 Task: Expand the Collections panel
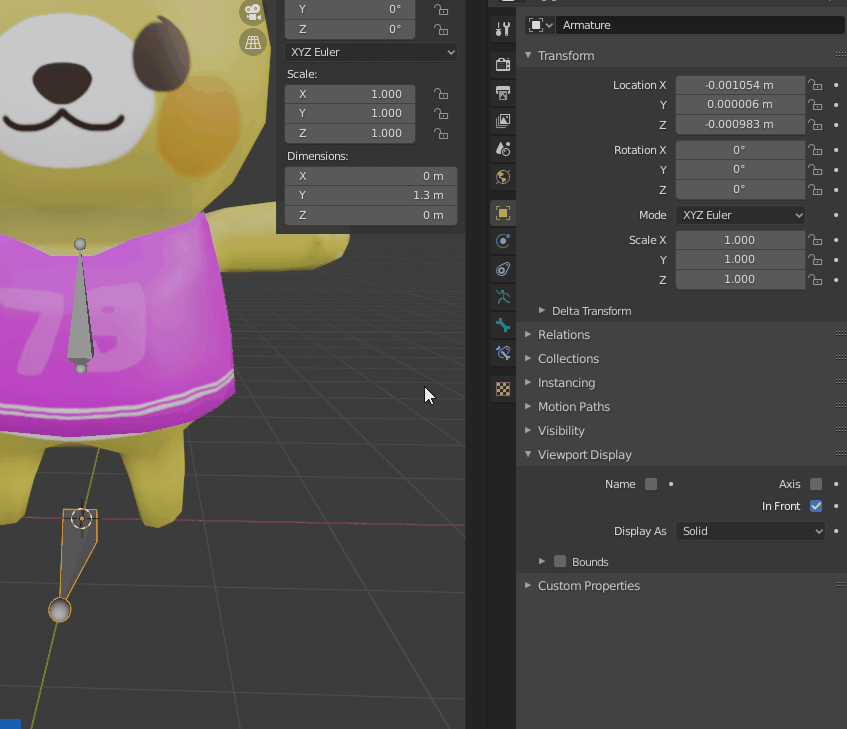tap(528, 359)
